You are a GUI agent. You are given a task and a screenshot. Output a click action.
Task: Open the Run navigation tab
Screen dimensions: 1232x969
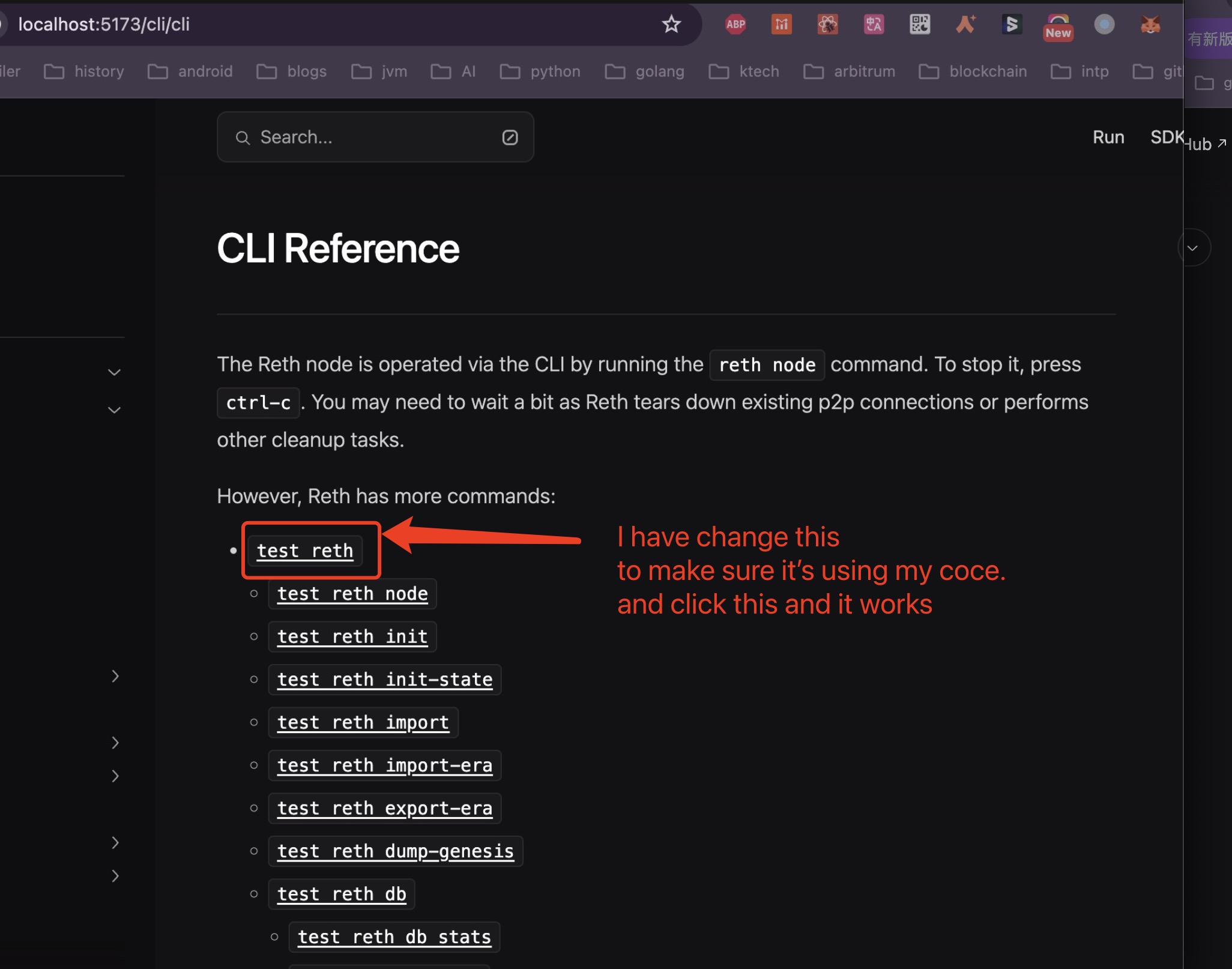(x=1108, y=137)
